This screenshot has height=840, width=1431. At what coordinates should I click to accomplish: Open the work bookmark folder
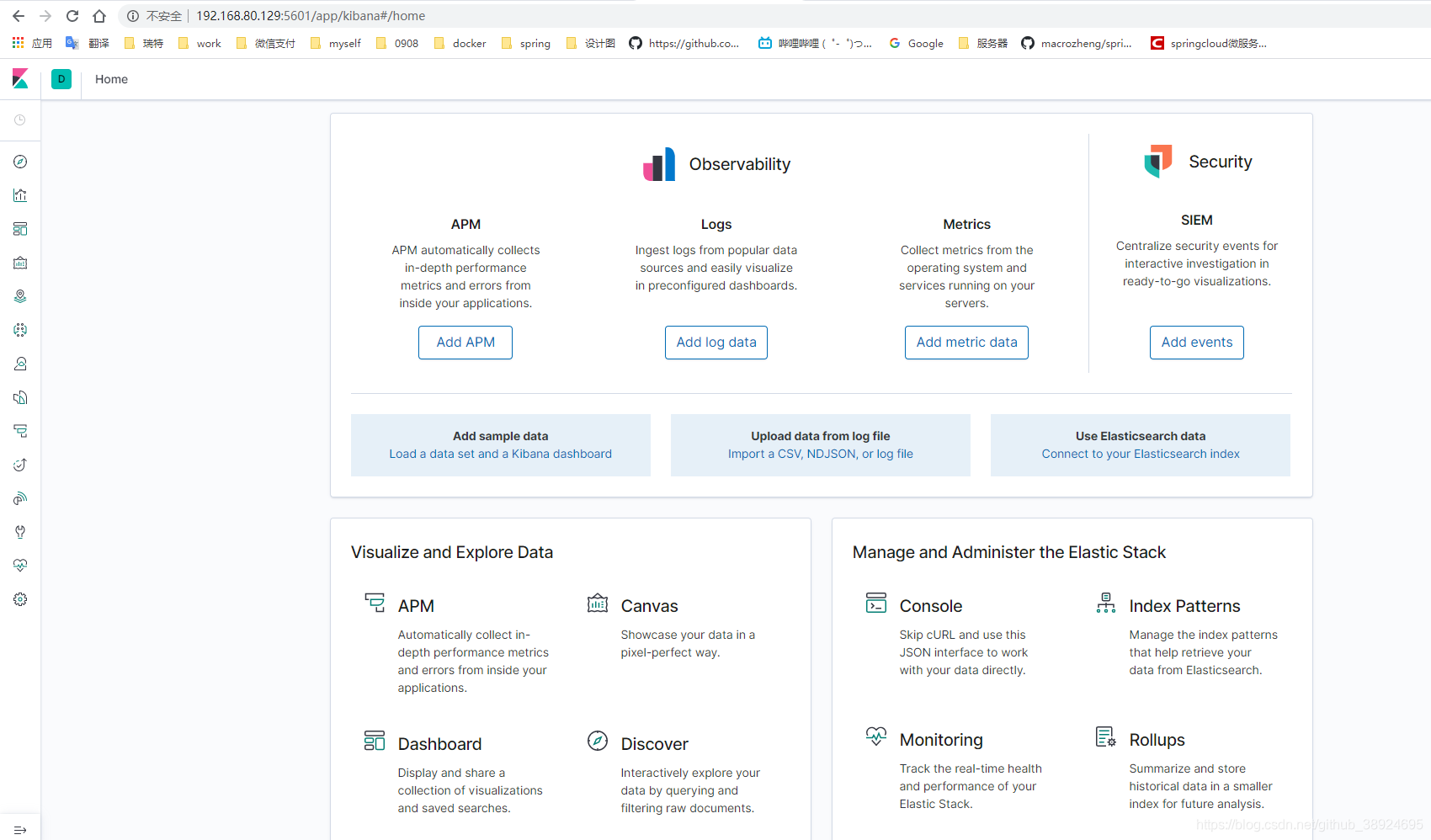click(199, 43)
